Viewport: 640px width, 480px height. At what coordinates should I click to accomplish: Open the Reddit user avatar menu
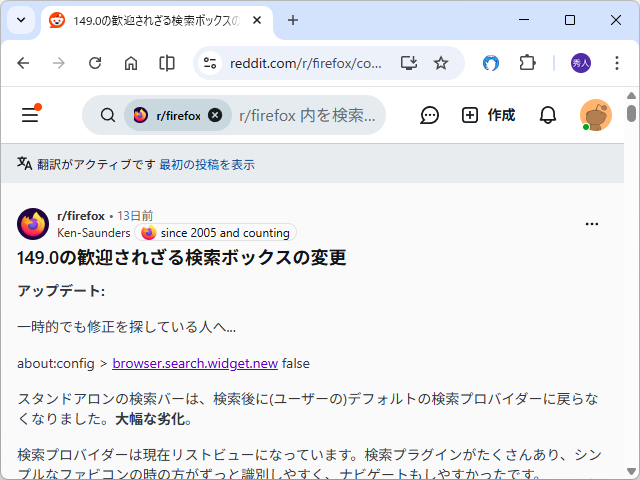click(x=596, y=115)
